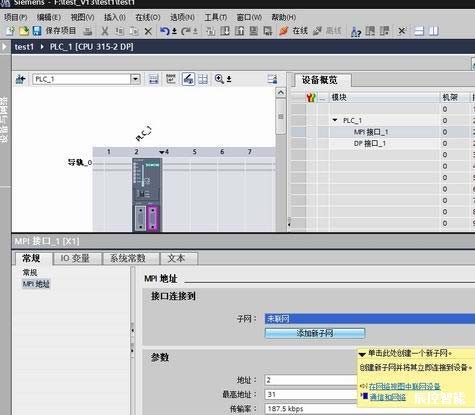Go online (在线) with the PLC

tap(294, 31)
